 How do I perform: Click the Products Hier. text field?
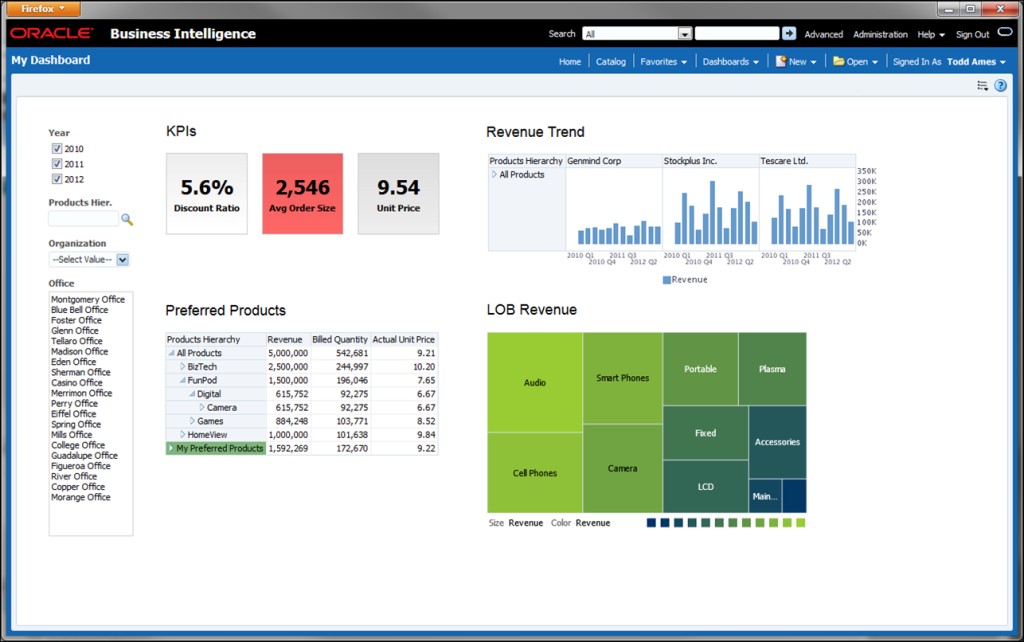point(84,219)
